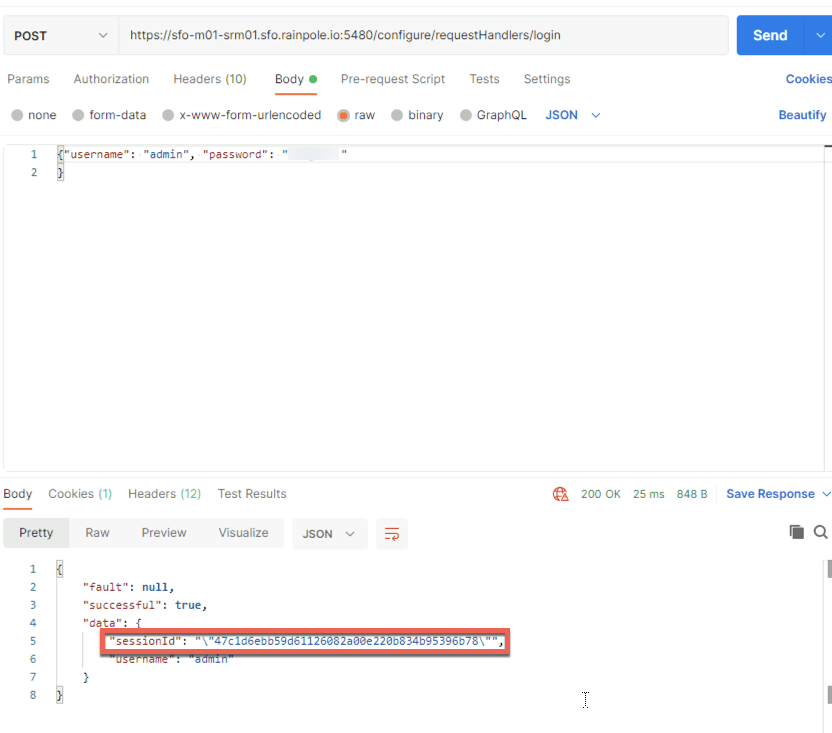Expand the JSON body format dropdown
This screenshot has width=832, height=733.
pos(573,115)
